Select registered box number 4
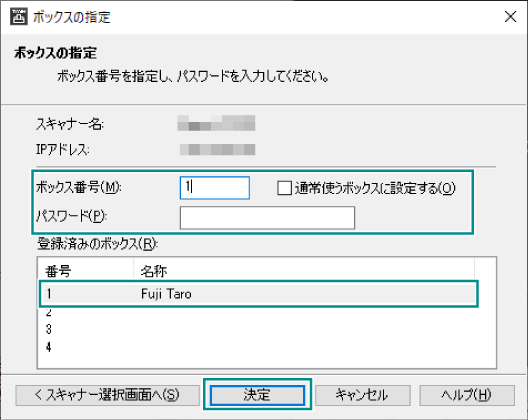 tap(49, 347)
